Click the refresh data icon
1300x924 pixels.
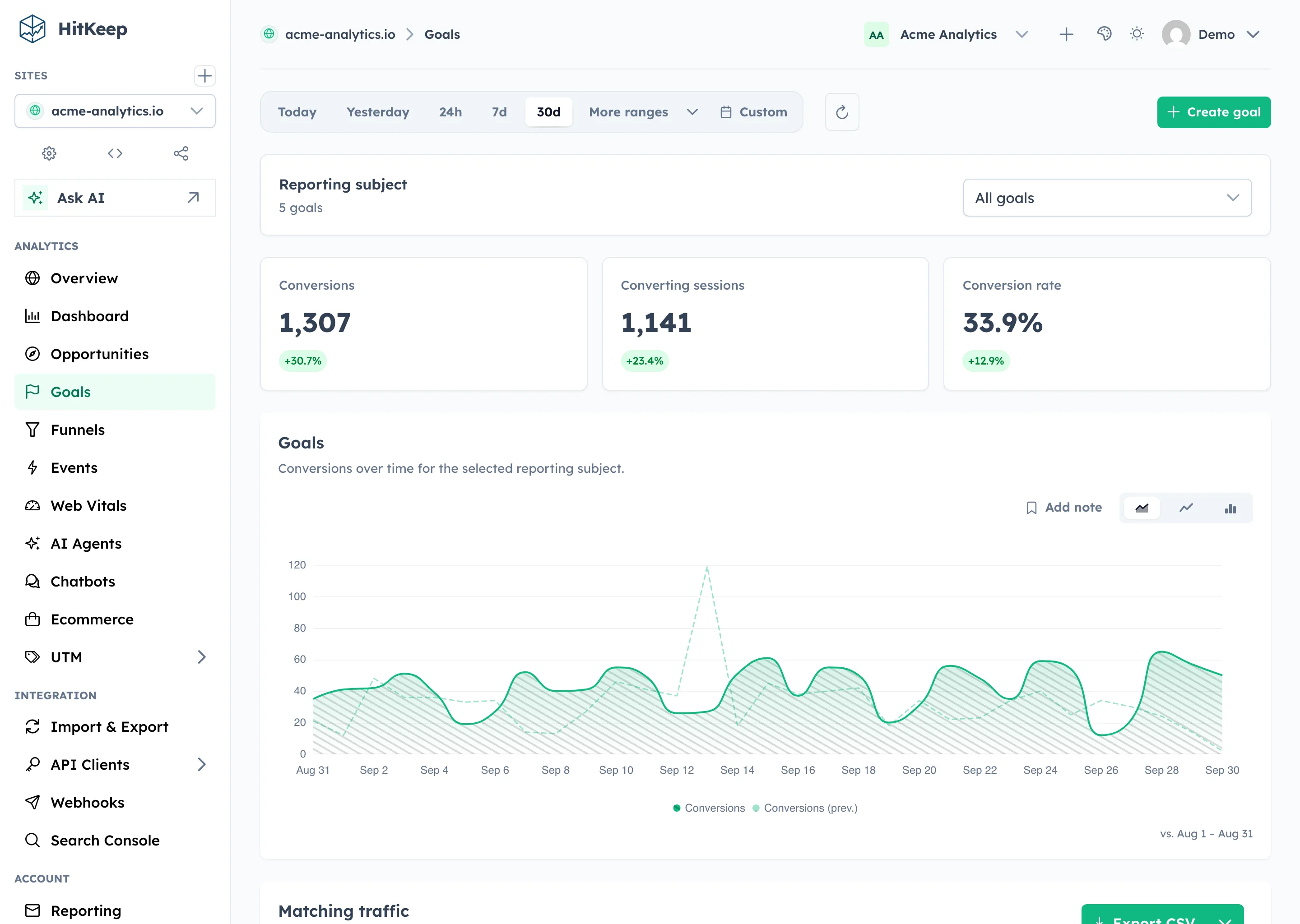click(842, 112)
